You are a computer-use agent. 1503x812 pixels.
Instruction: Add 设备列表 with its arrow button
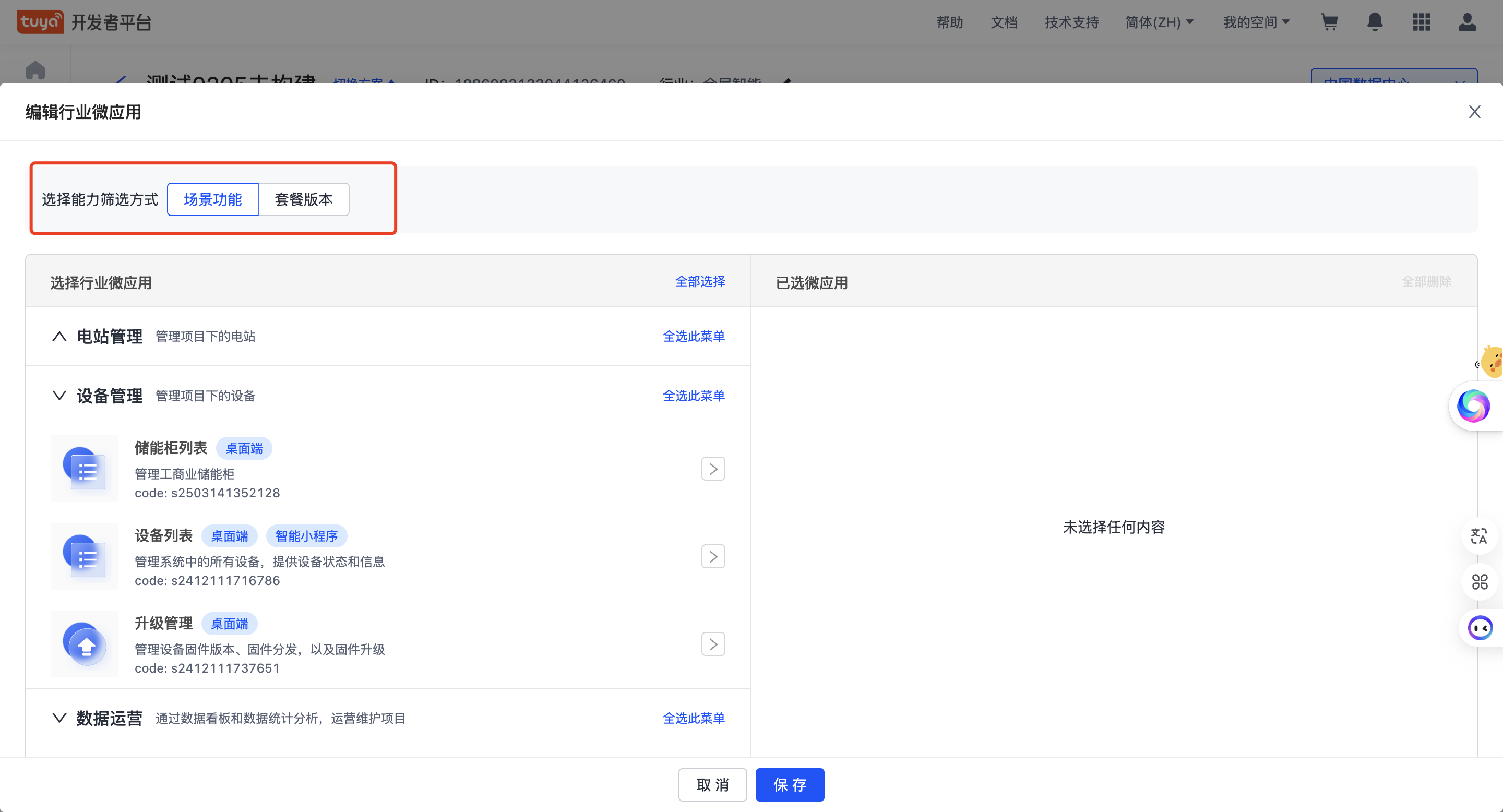click(x=713, y=556)
